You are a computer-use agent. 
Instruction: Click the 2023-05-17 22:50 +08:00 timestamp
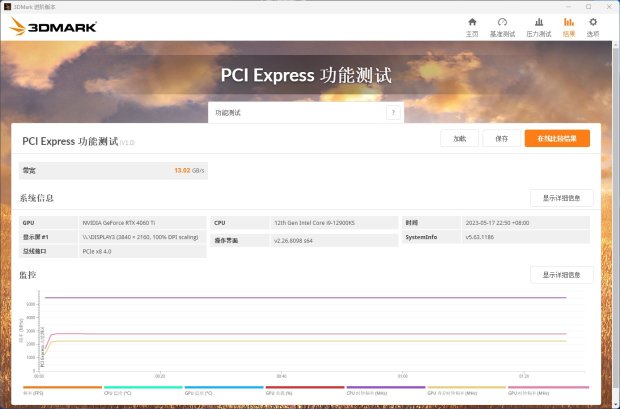tap(497, 223)
